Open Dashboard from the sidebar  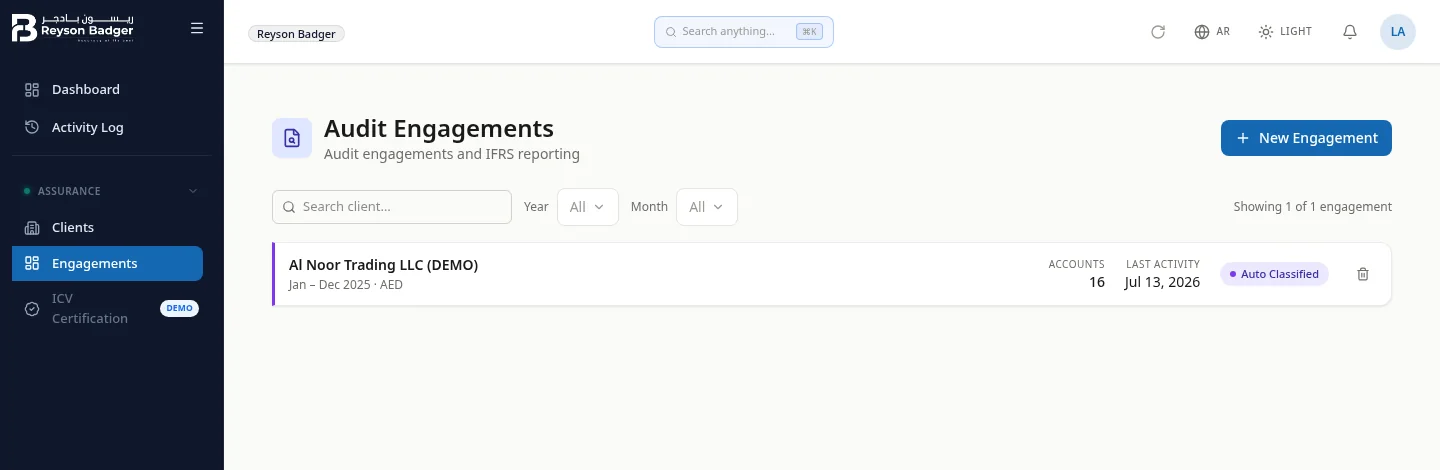(x=107, y=89)
